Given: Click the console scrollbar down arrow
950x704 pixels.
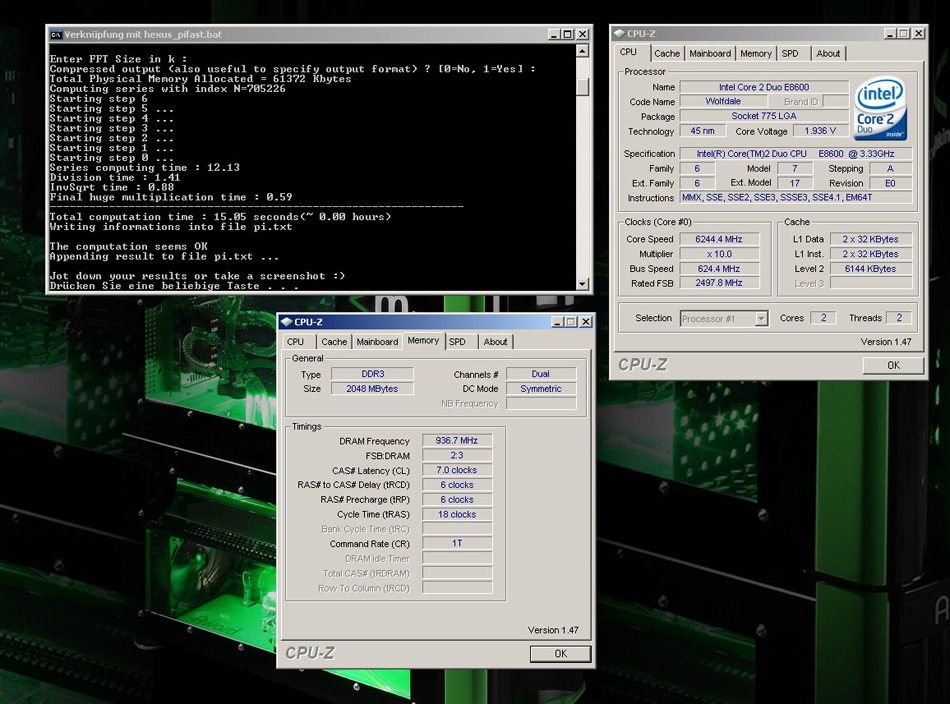Looking at the screenshot, I should [x=582, y=284].
